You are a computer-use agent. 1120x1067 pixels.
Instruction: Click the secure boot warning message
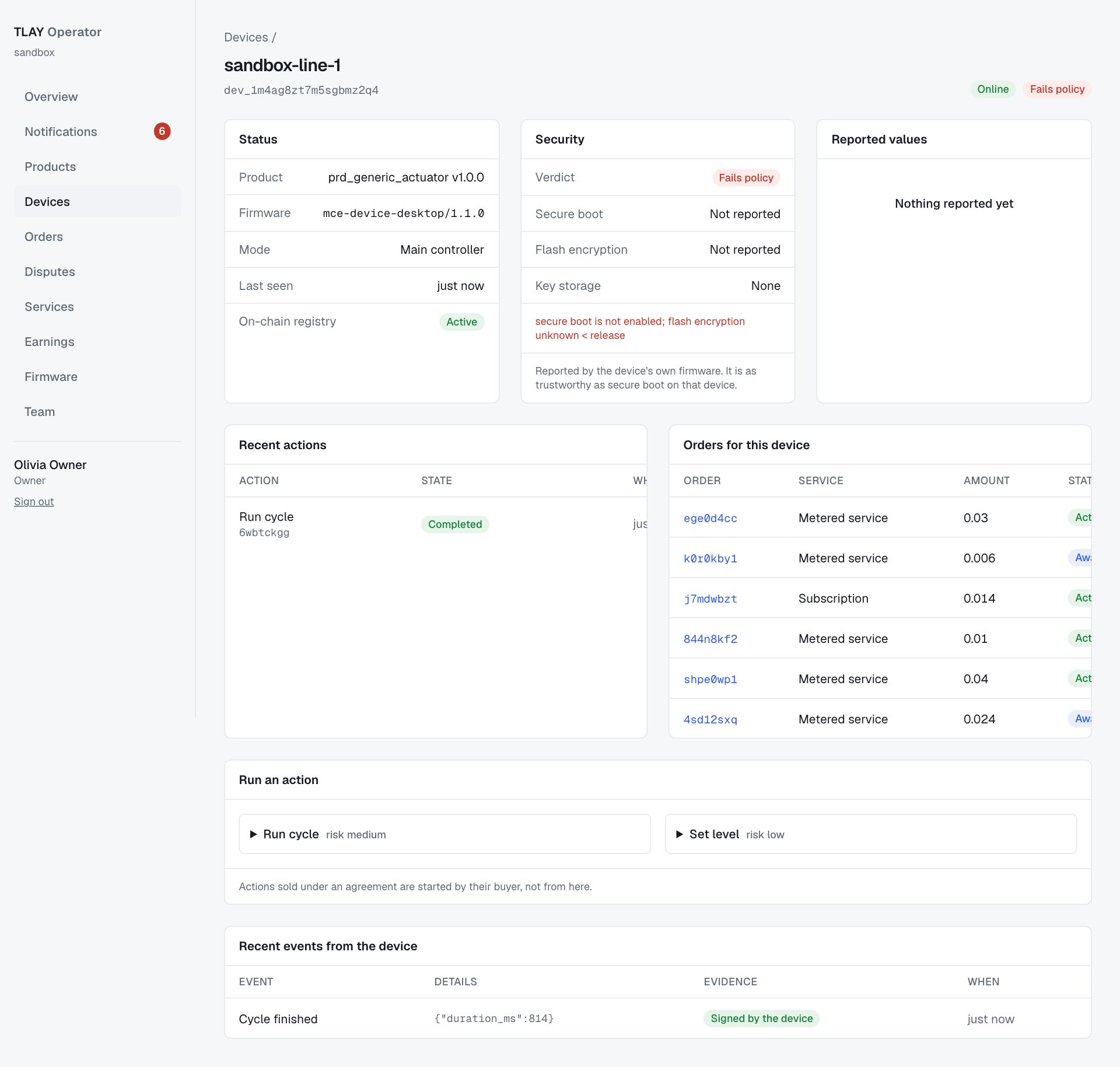coord(640,328)
